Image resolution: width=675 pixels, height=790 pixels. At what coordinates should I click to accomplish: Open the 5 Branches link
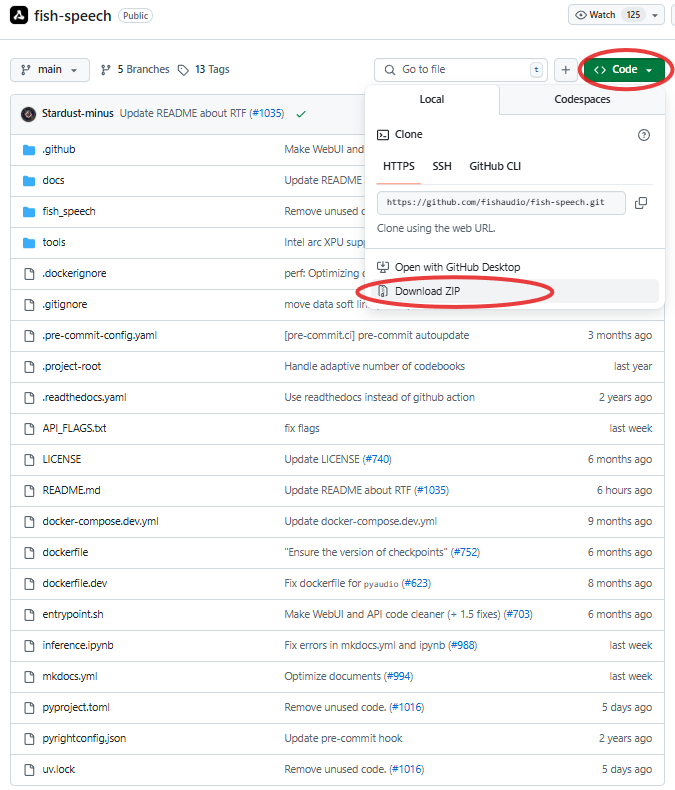(x=135, y=70)
